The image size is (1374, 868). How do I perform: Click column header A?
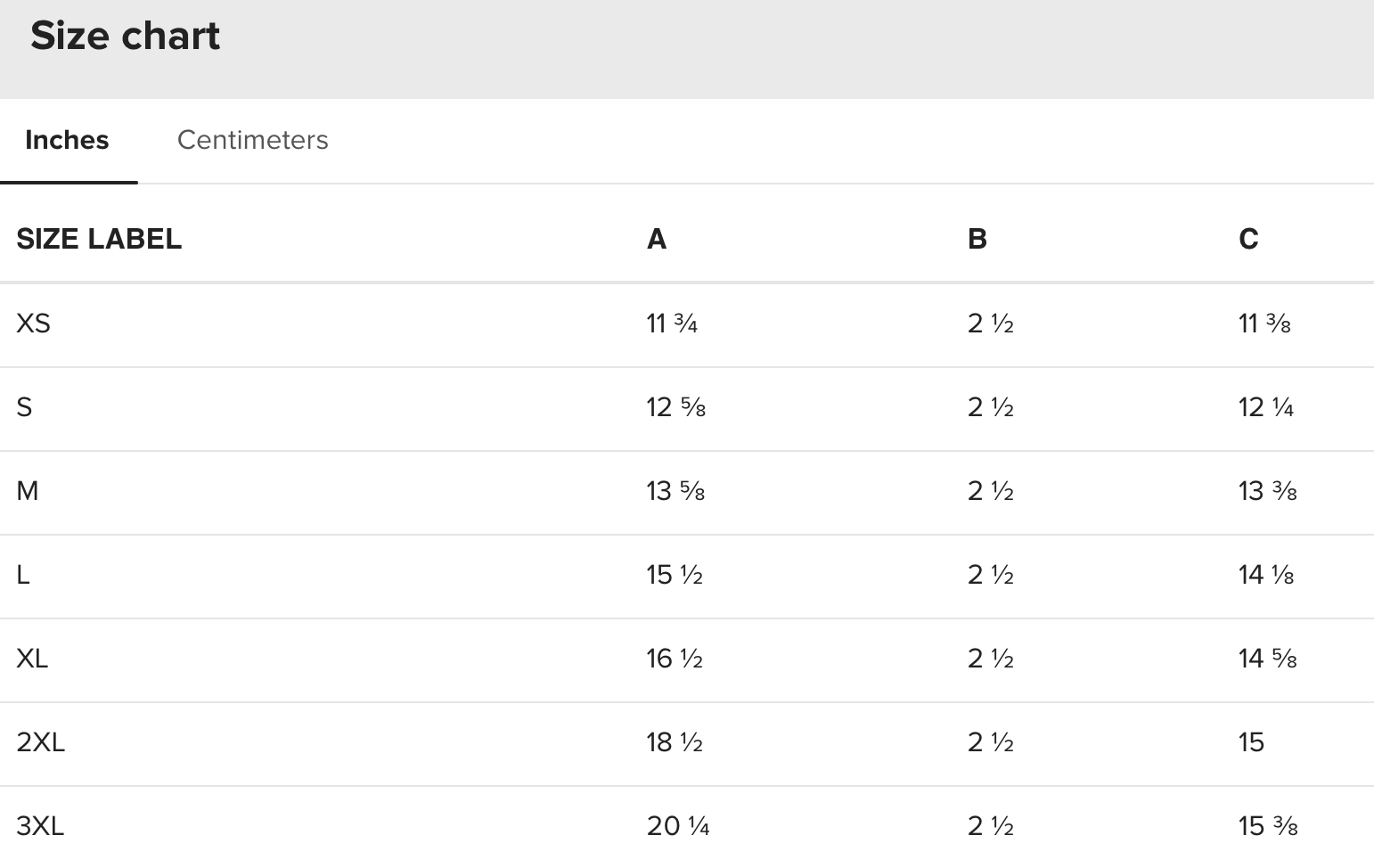pos(657,239)
